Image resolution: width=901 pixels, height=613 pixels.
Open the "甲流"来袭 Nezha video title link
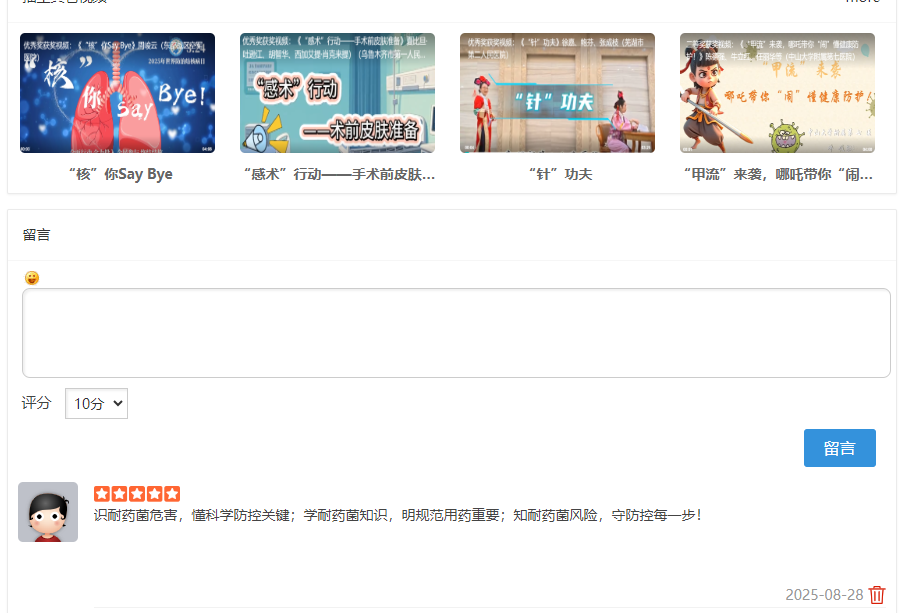(x=777, y=173)
